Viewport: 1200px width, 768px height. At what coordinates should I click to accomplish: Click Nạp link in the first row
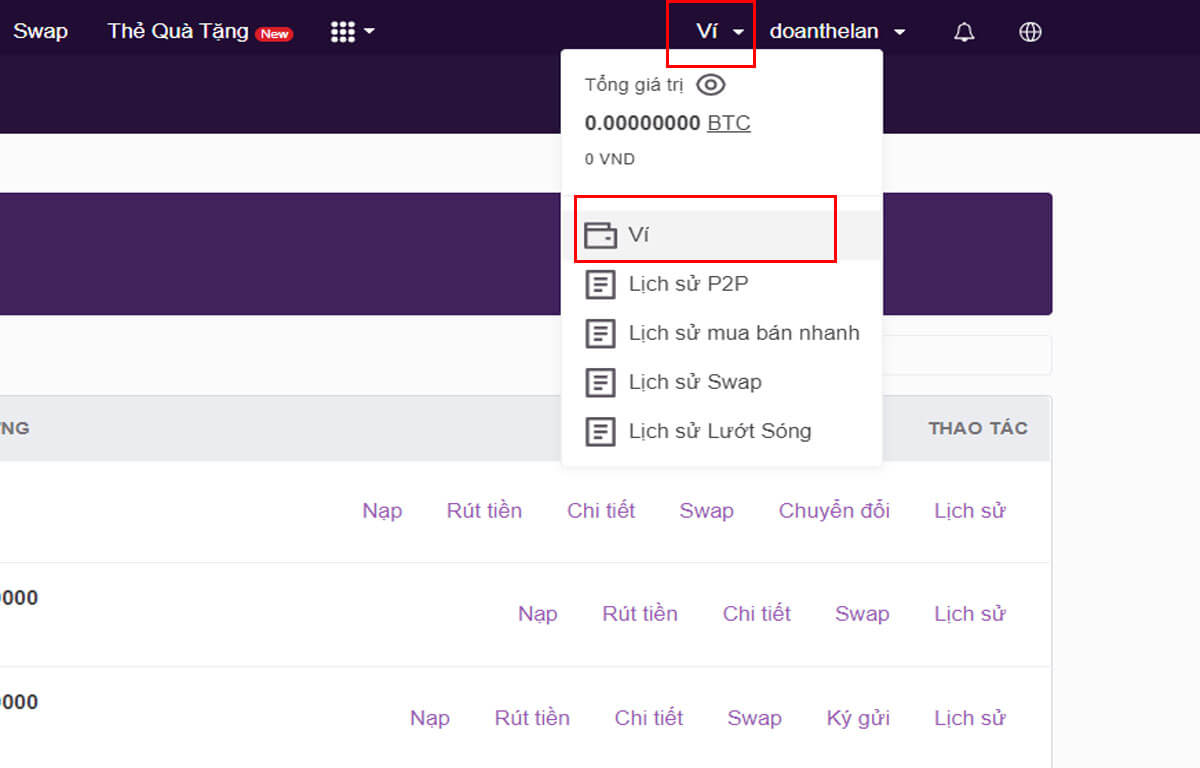pyautogui.click(x=382, y=511)
